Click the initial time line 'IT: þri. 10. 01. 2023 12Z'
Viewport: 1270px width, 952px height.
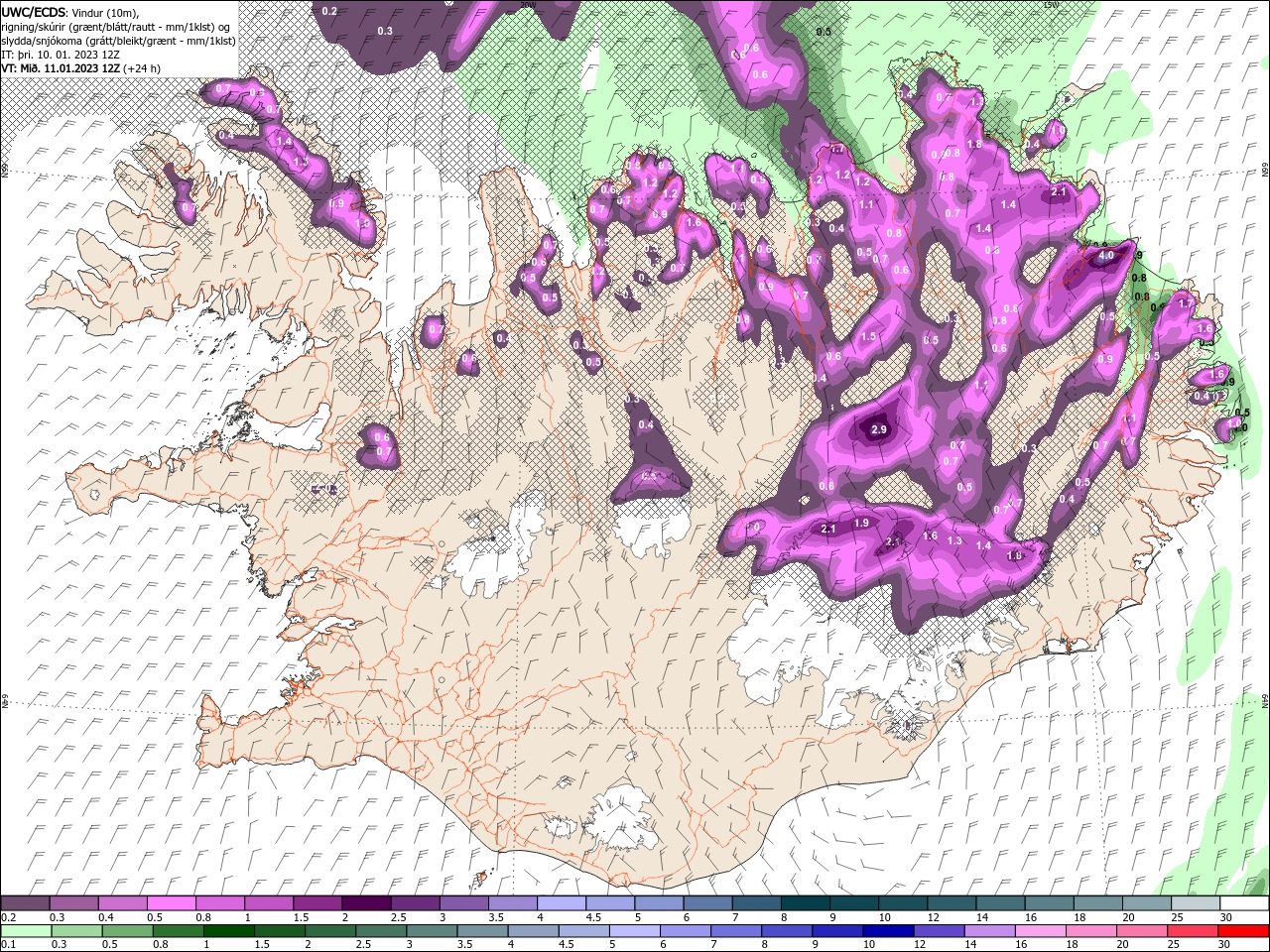(x=61, y=55)
